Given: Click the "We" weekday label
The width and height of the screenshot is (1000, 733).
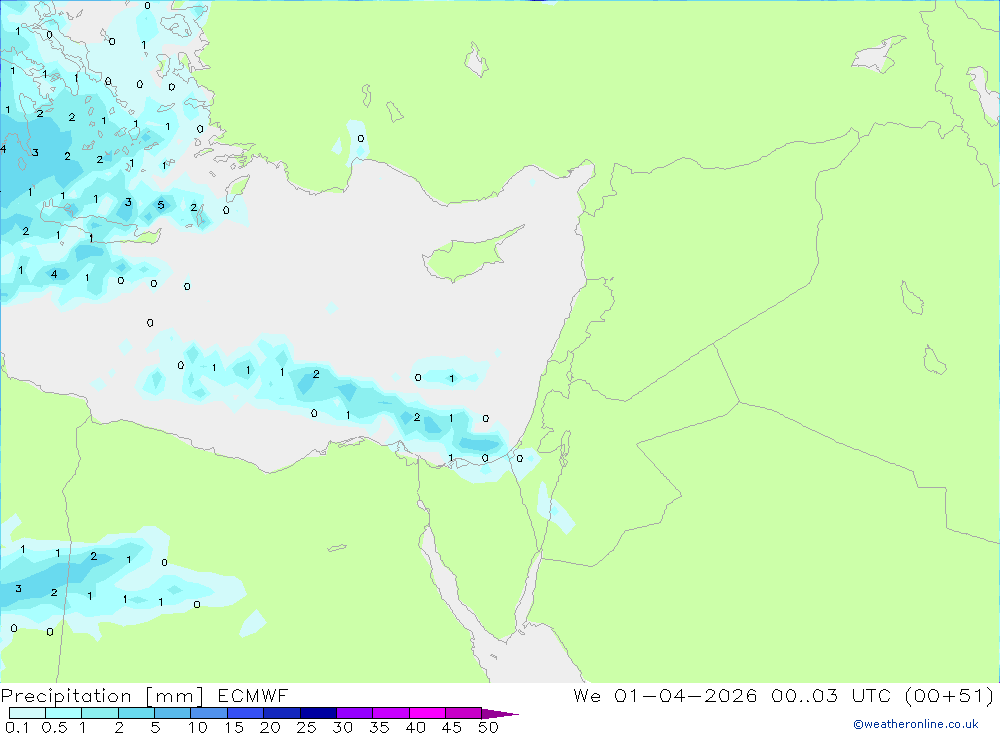Looking at the screenshot, I should (x=587, y=695).
